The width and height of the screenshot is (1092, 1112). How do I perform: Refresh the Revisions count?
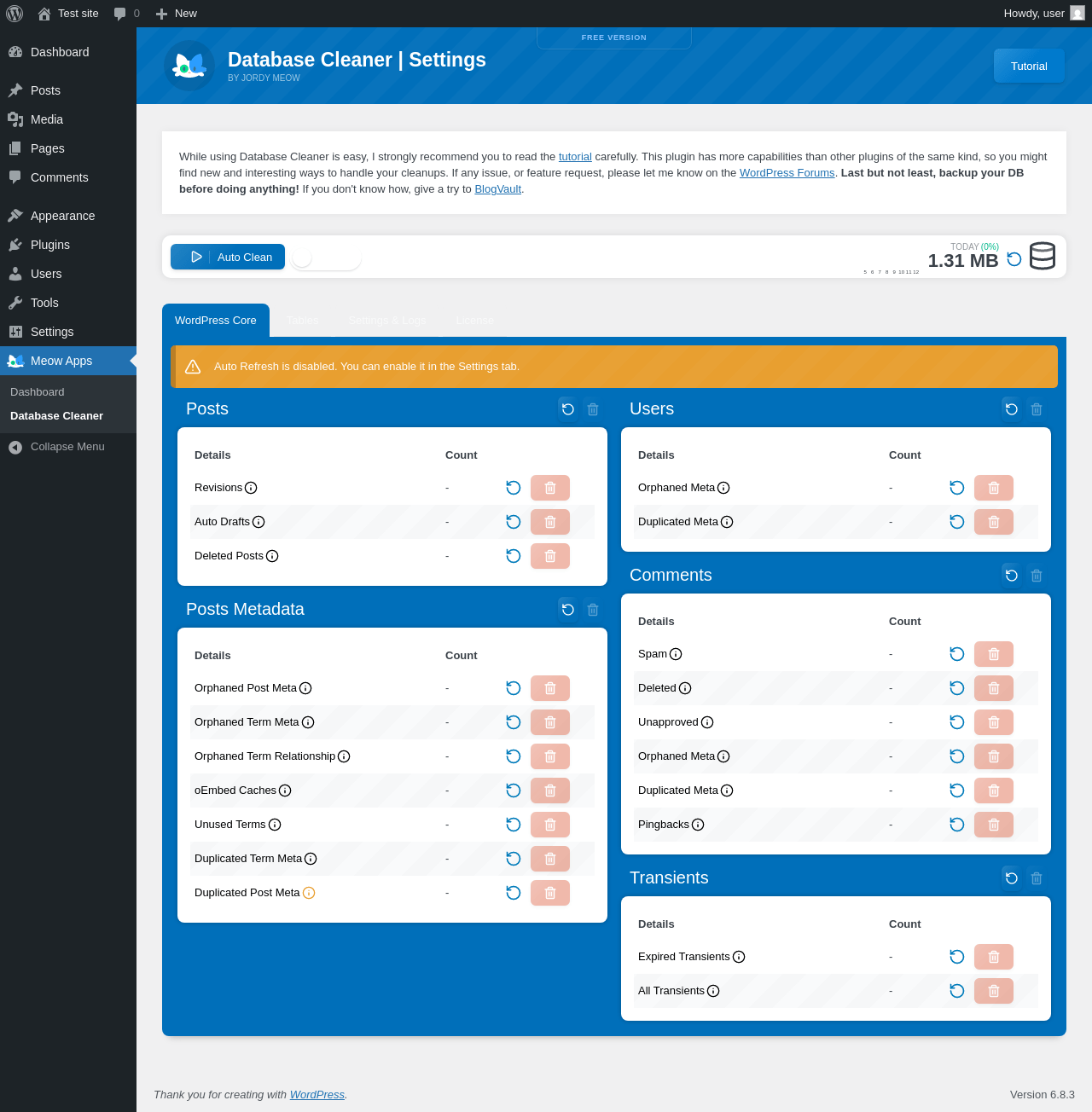coord(514,488)
